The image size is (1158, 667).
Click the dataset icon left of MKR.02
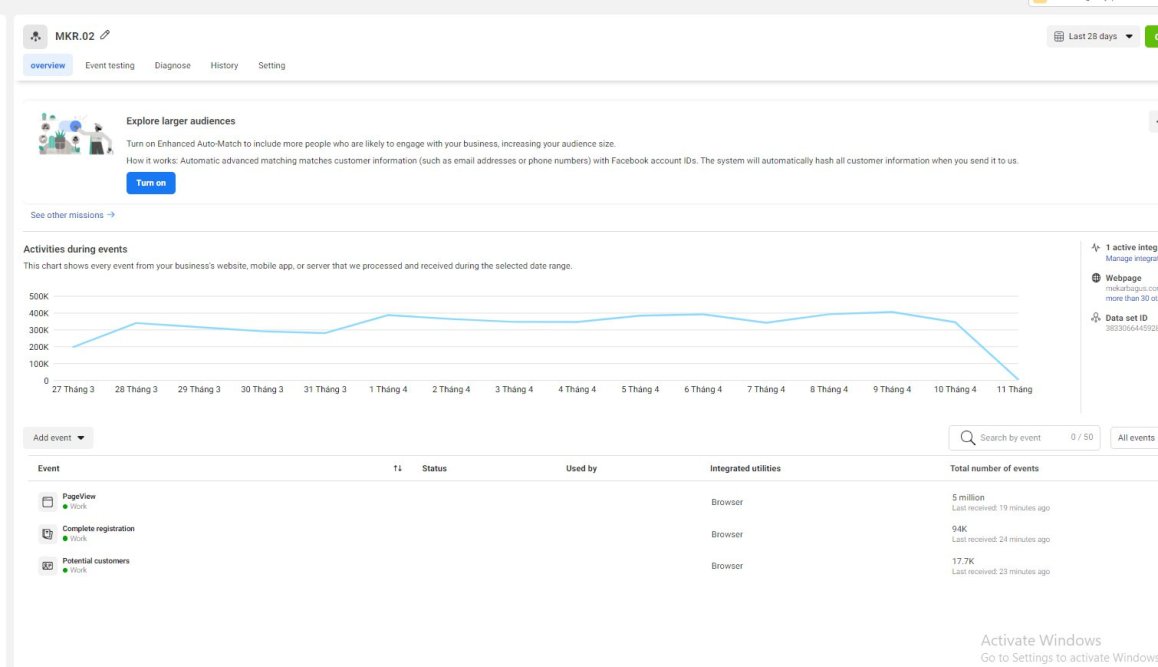point(35,36)
